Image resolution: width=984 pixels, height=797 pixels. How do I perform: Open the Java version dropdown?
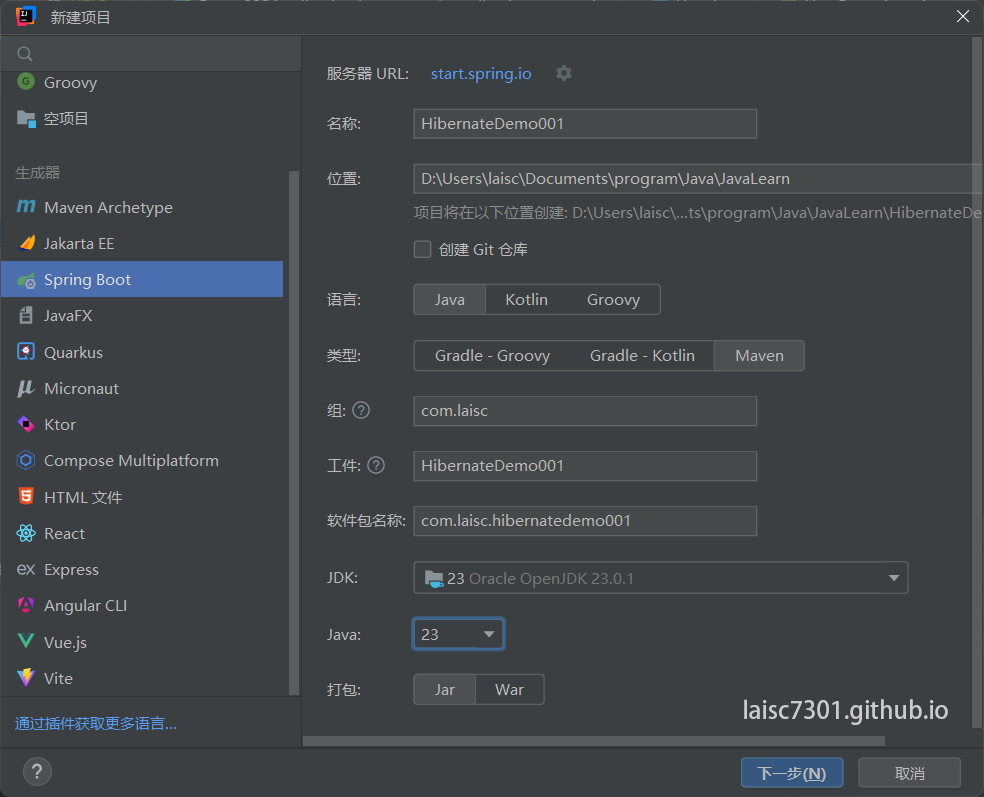(489, 633)
